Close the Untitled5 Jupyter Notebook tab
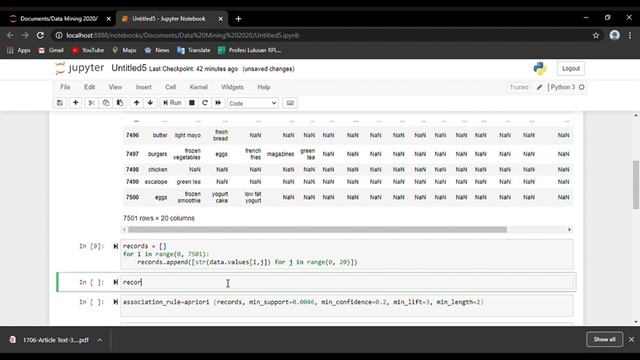Image resolution: width=640 pixels, height=360 pixels. click(x=220, y=19)
